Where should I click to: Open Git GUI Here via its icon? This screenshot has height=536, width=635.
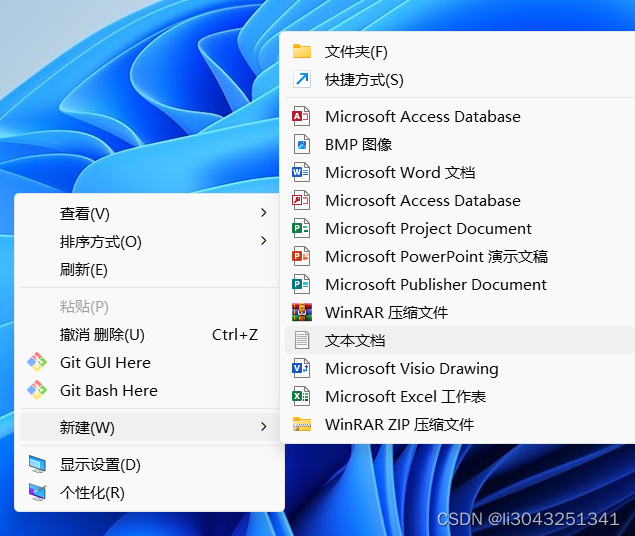click(x=37, y=362)
